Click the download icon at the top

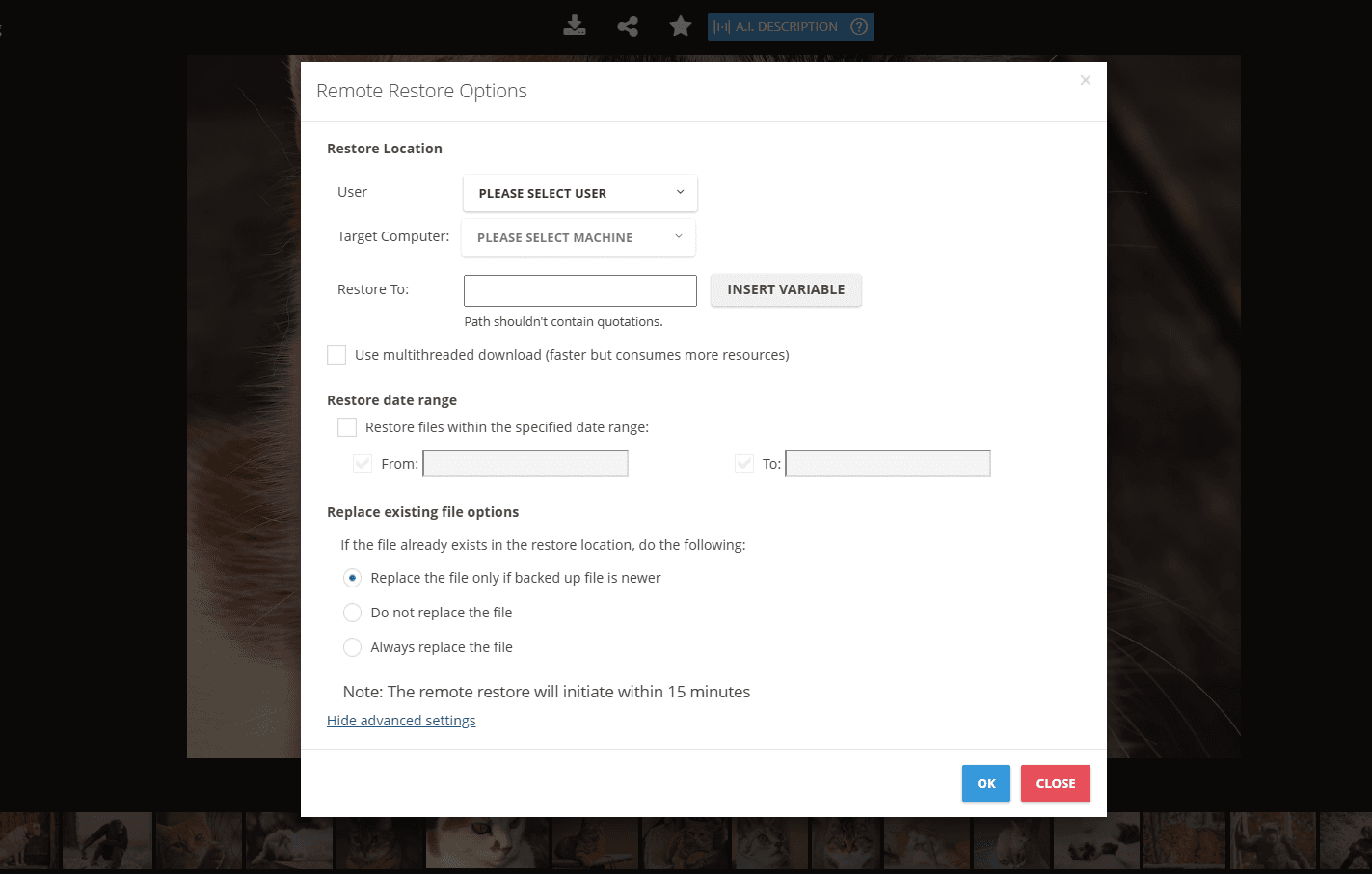(x=574, y=26)
